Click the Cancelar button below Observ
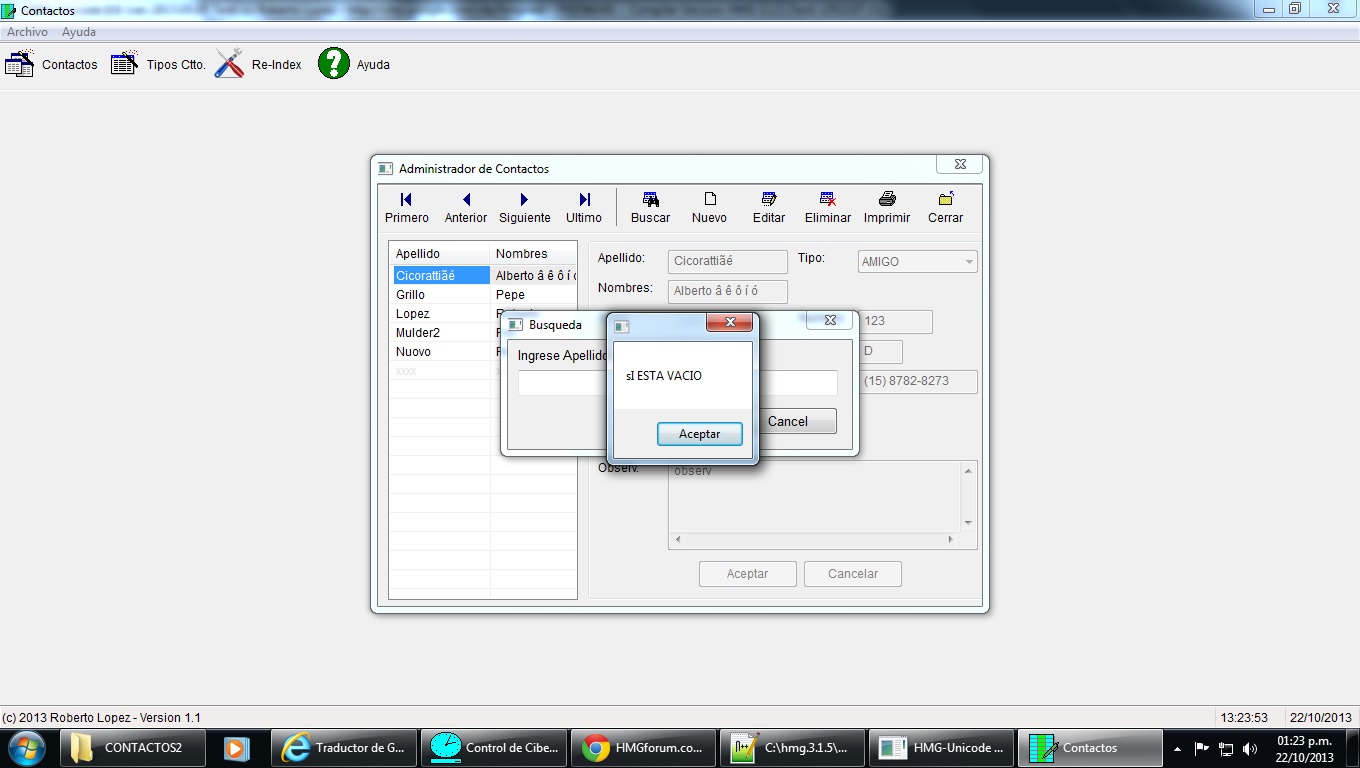This screenshot has height=768, width=1360. 853,574
